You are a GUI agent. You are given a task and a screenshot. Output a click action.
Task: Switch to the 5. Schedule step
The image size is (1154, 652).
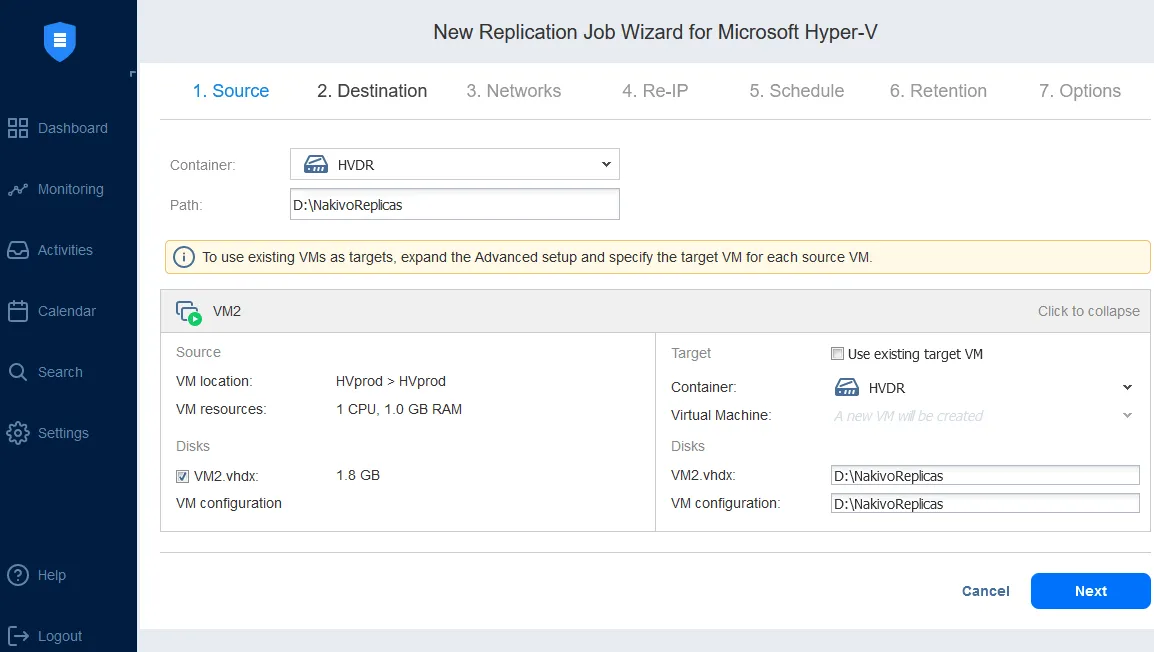(796, 91)
